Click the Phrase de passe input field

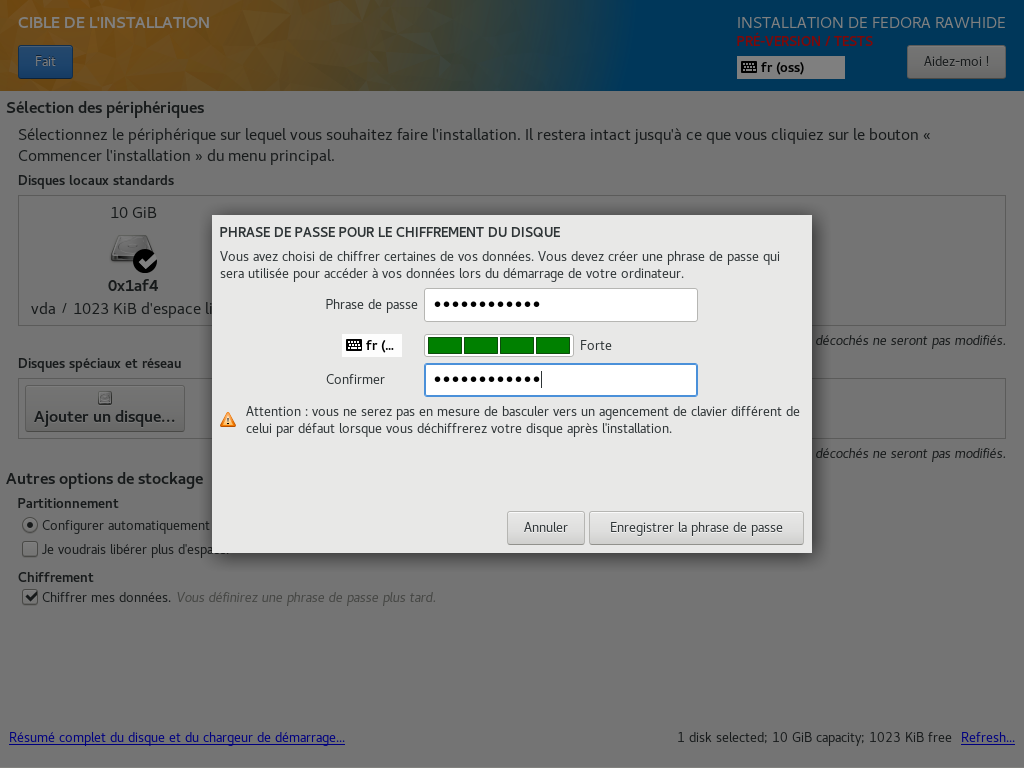coord(560,305)
